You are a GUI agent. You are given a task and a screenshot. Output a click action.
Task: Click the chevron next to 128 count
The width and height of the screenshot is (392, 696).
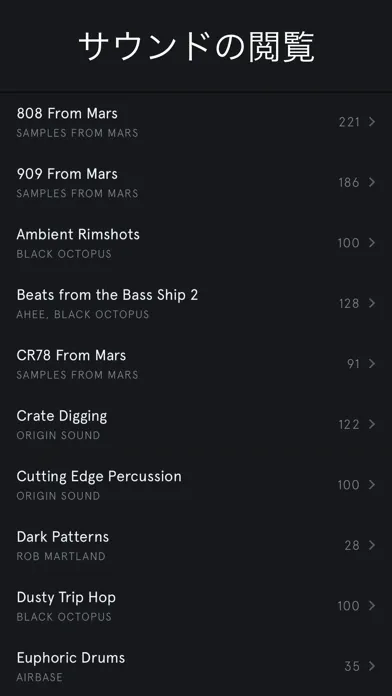[372, 303]
